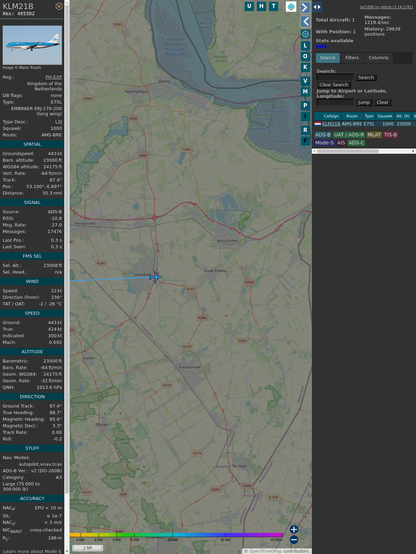Click the TIS-B legend label
This screenshot has height=554, width=416.
click(x=390, y=135)
